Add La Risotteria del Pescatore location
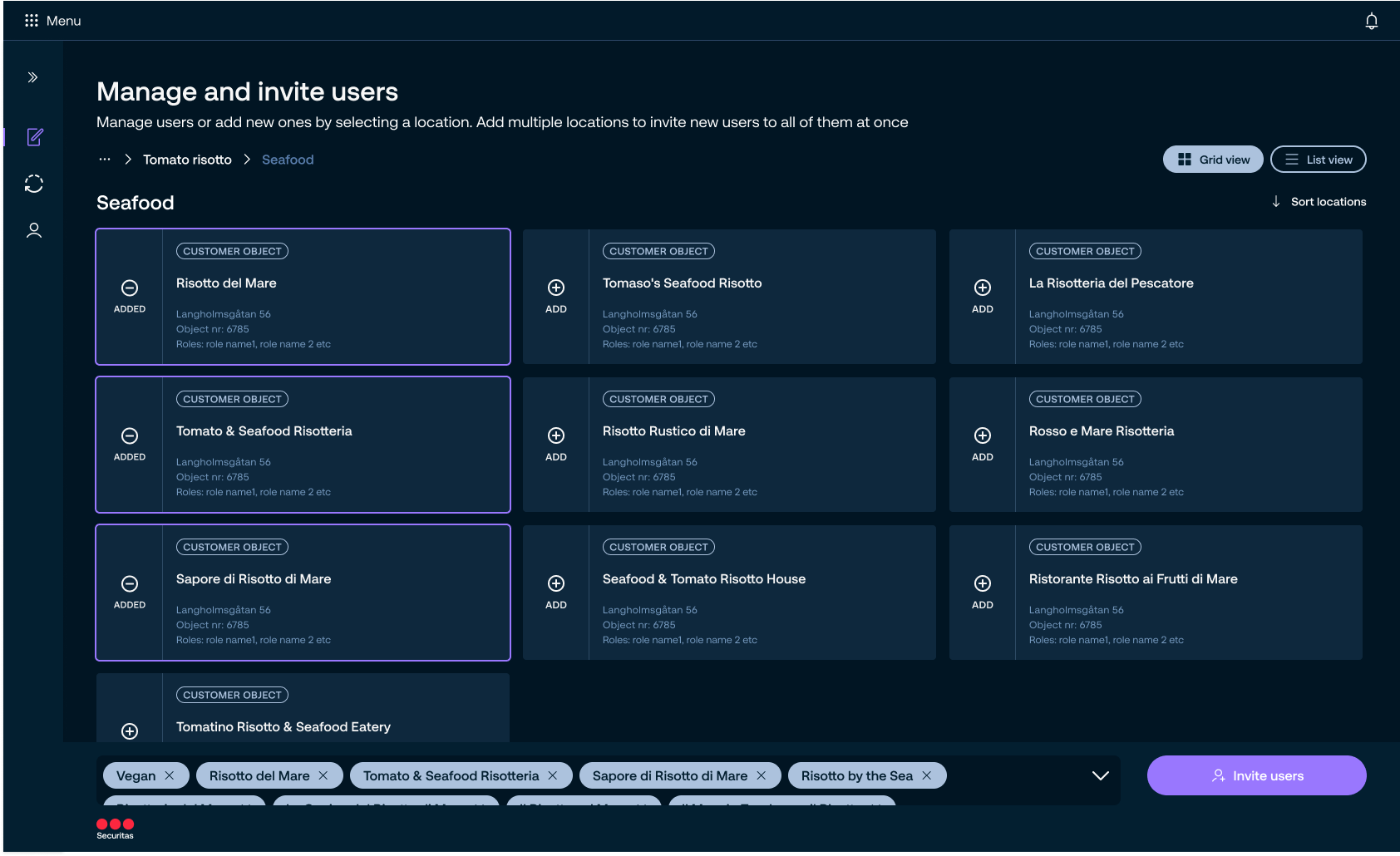Image resolution: width=1400 pixels, height=856 pixels. click(x=982, y=296)
